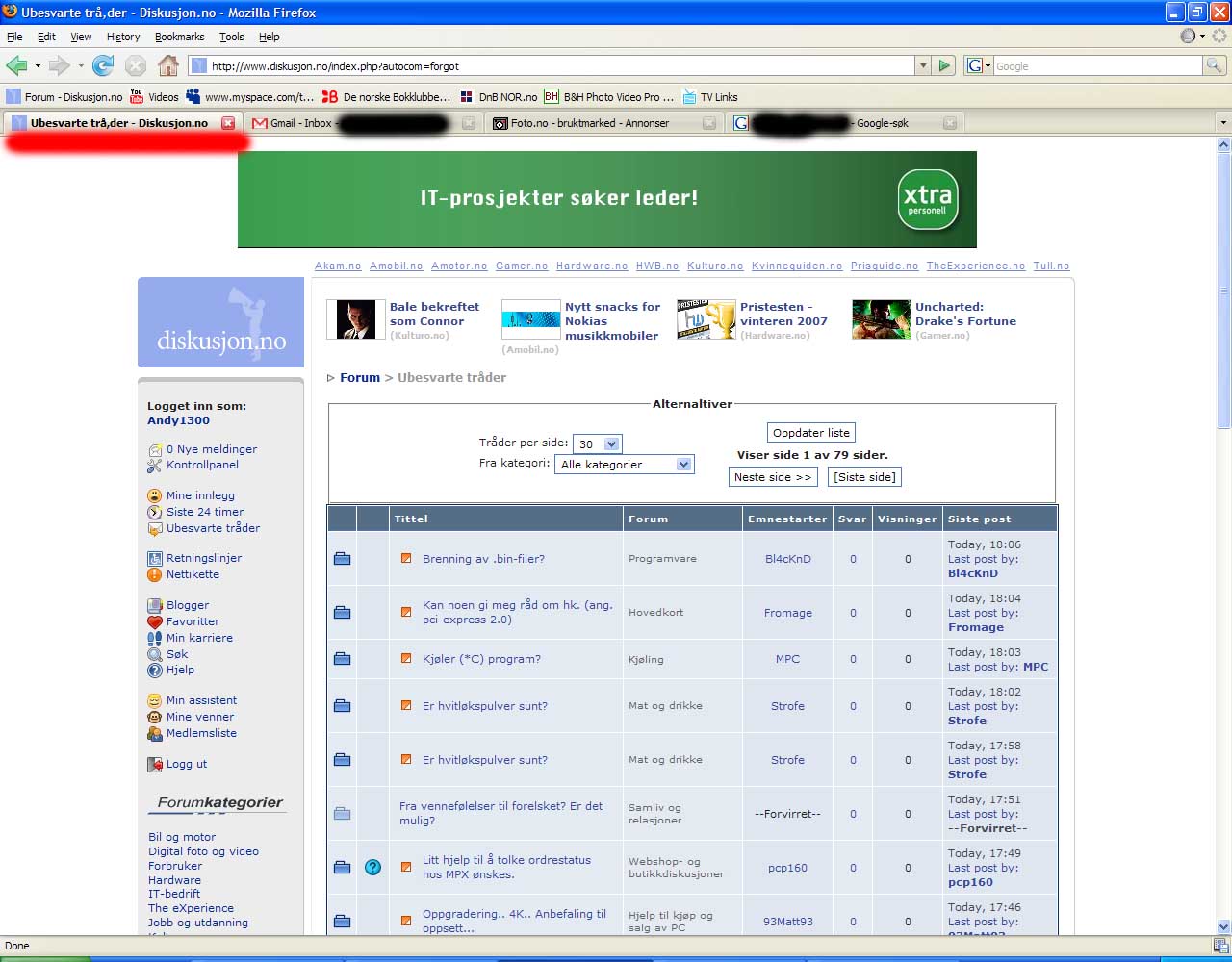Click the Forum breadcrumb link
The image size is (1232, 962).
coord(360,378)
